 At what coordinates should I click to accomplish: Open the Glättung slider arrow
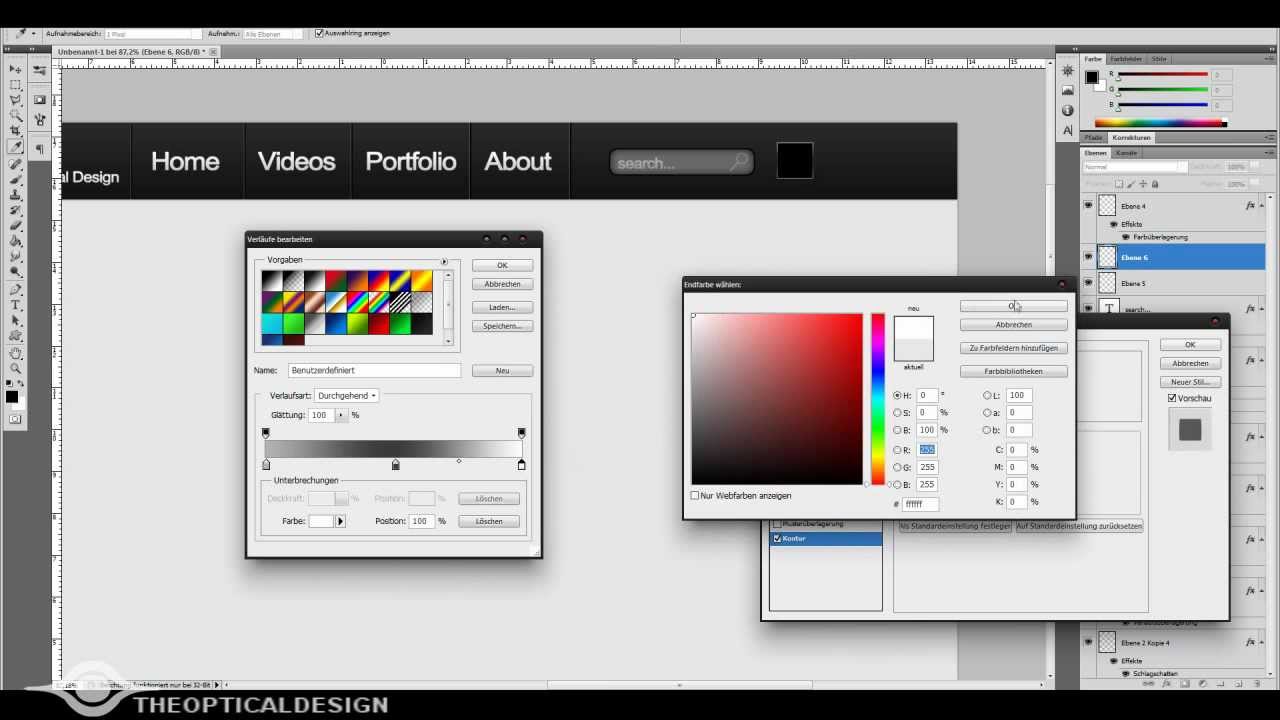(x=340, y=415)
